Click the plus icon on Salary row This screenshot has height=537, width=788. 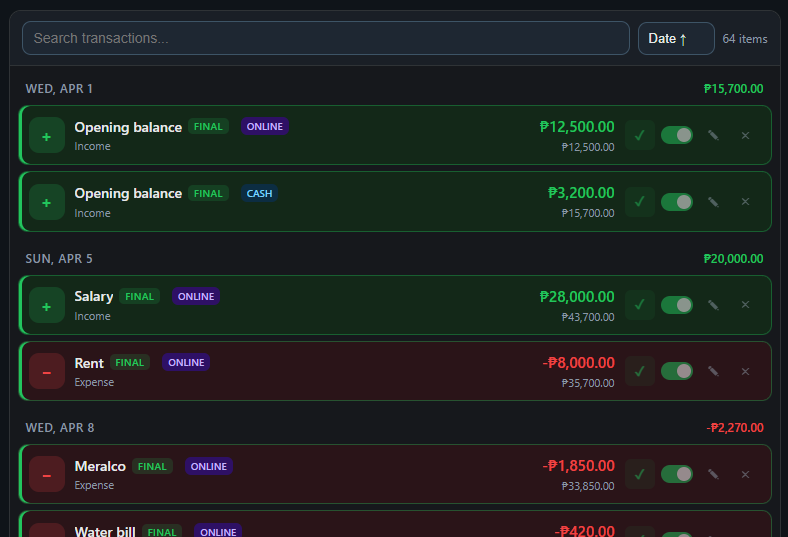[47, 305]
